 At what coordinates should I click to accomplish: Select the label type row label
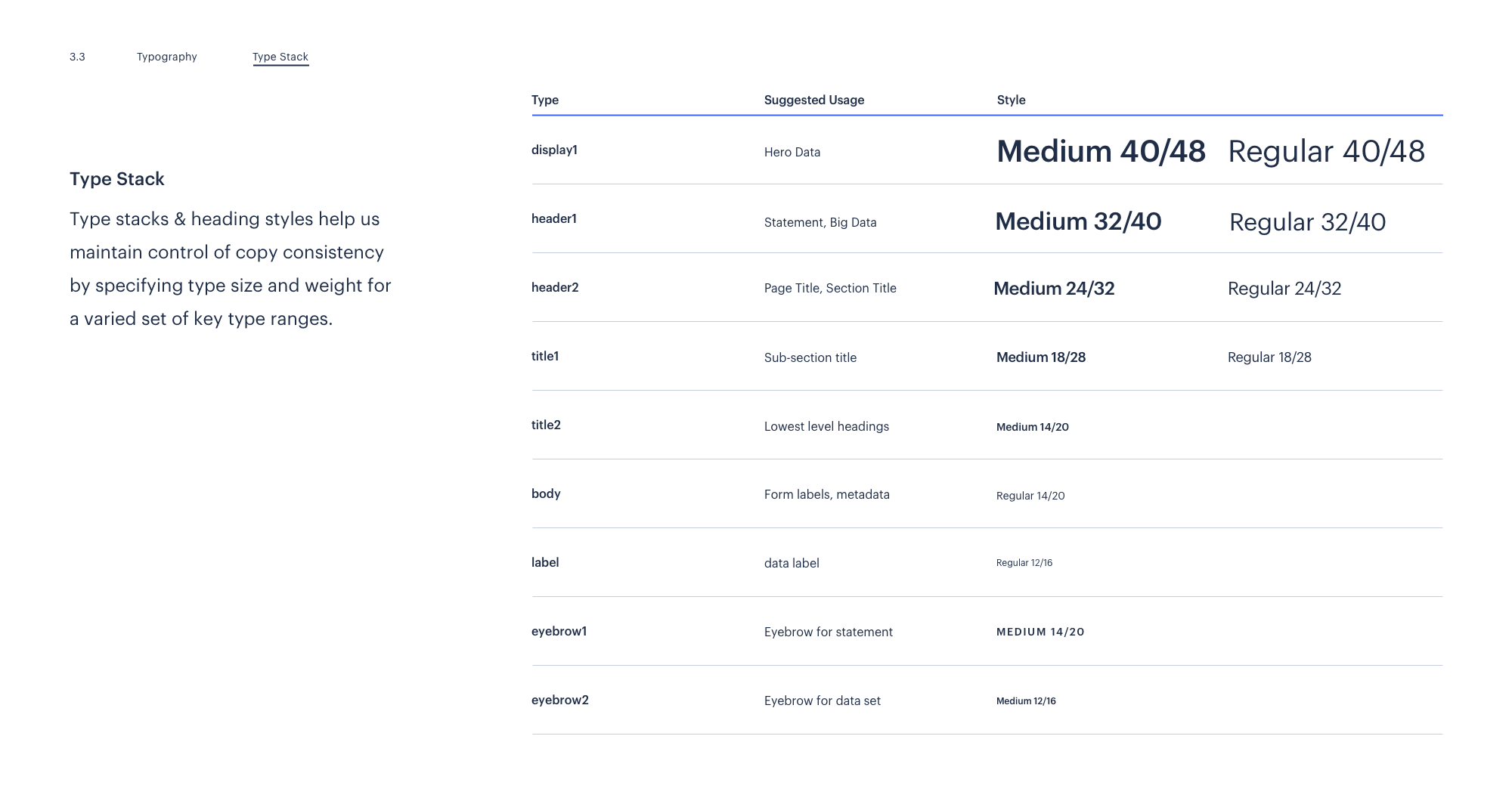pyautogui.click(x=545, y=562)
